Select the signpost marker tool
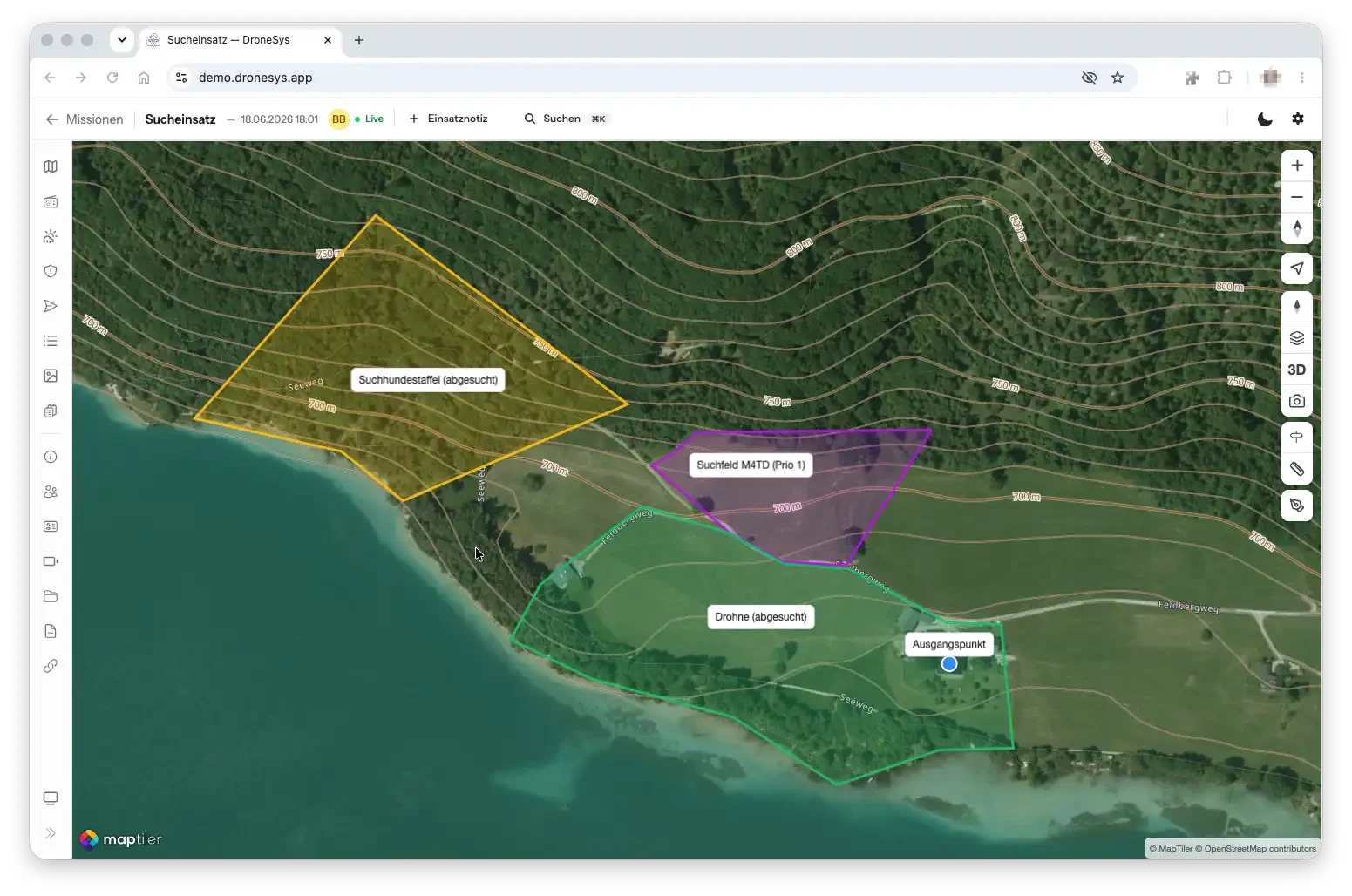 (1297, 438)
